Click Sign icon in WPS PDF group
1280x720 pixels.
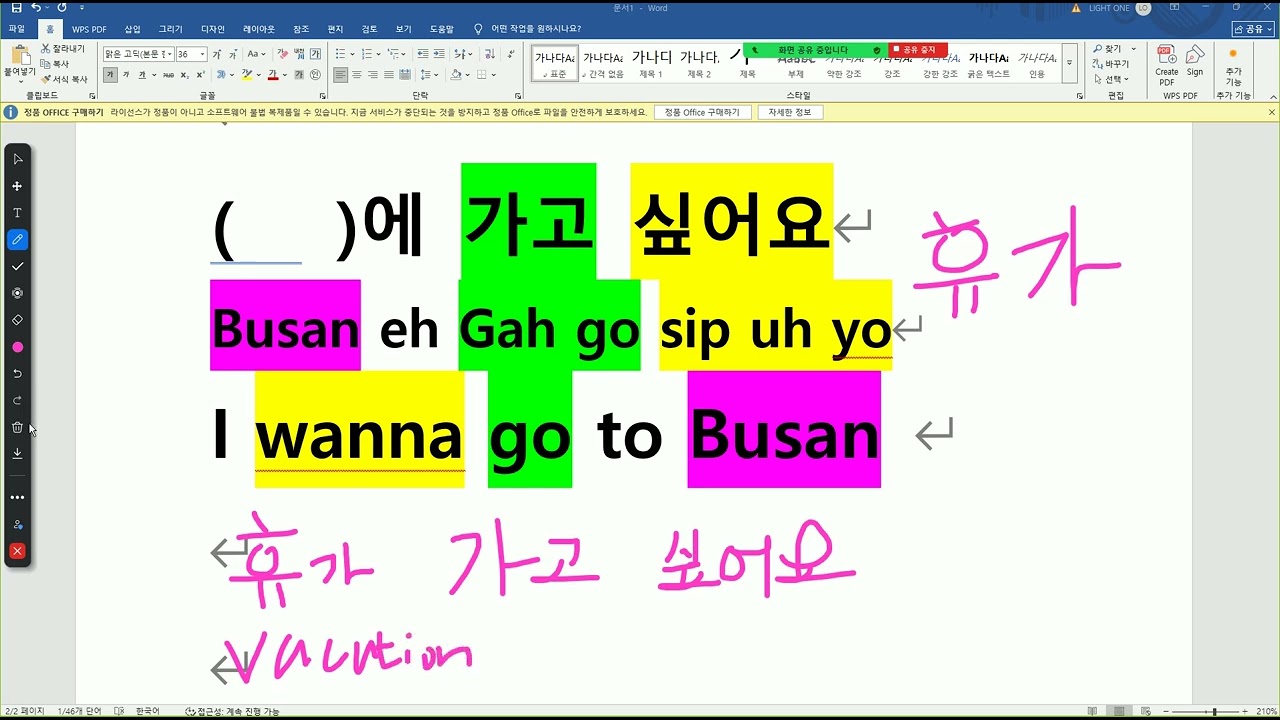[x=1195, y=61]
